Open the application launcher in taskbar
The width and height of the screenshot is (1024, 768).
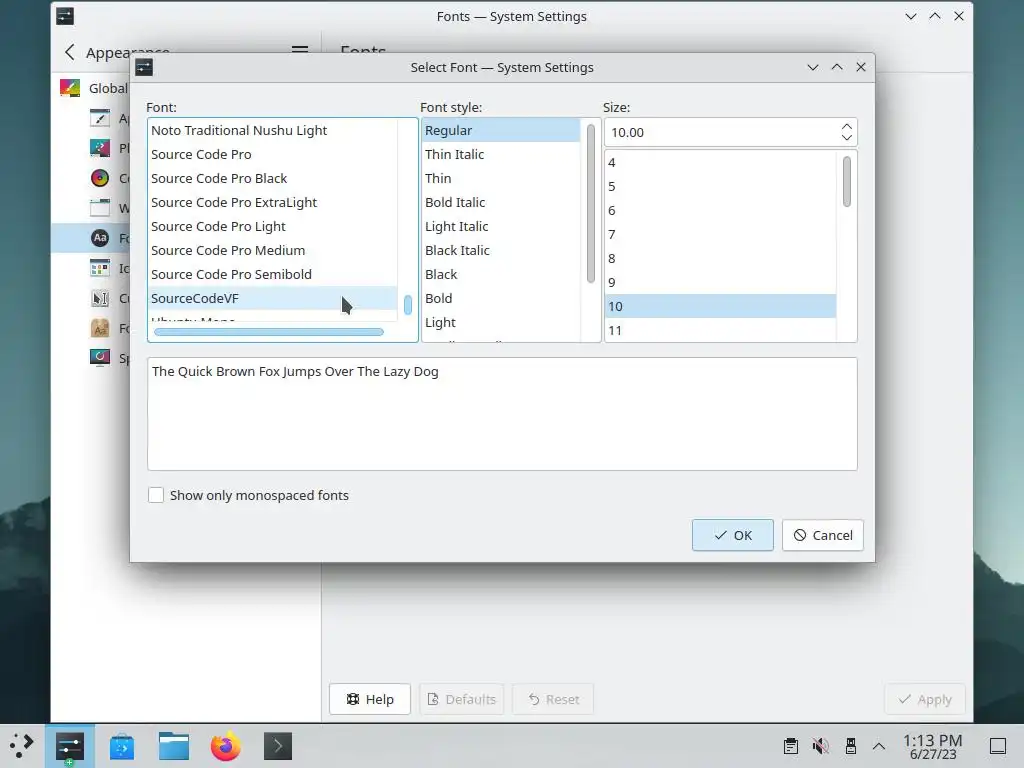[22, 746]
